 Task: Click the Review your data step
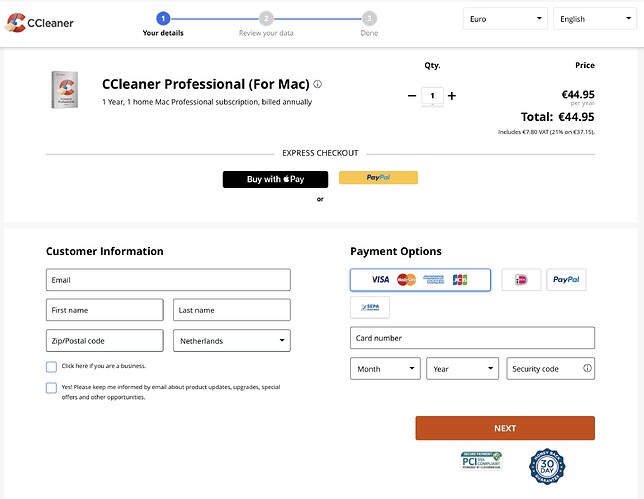pyautogui.click(x=266, y=24)
